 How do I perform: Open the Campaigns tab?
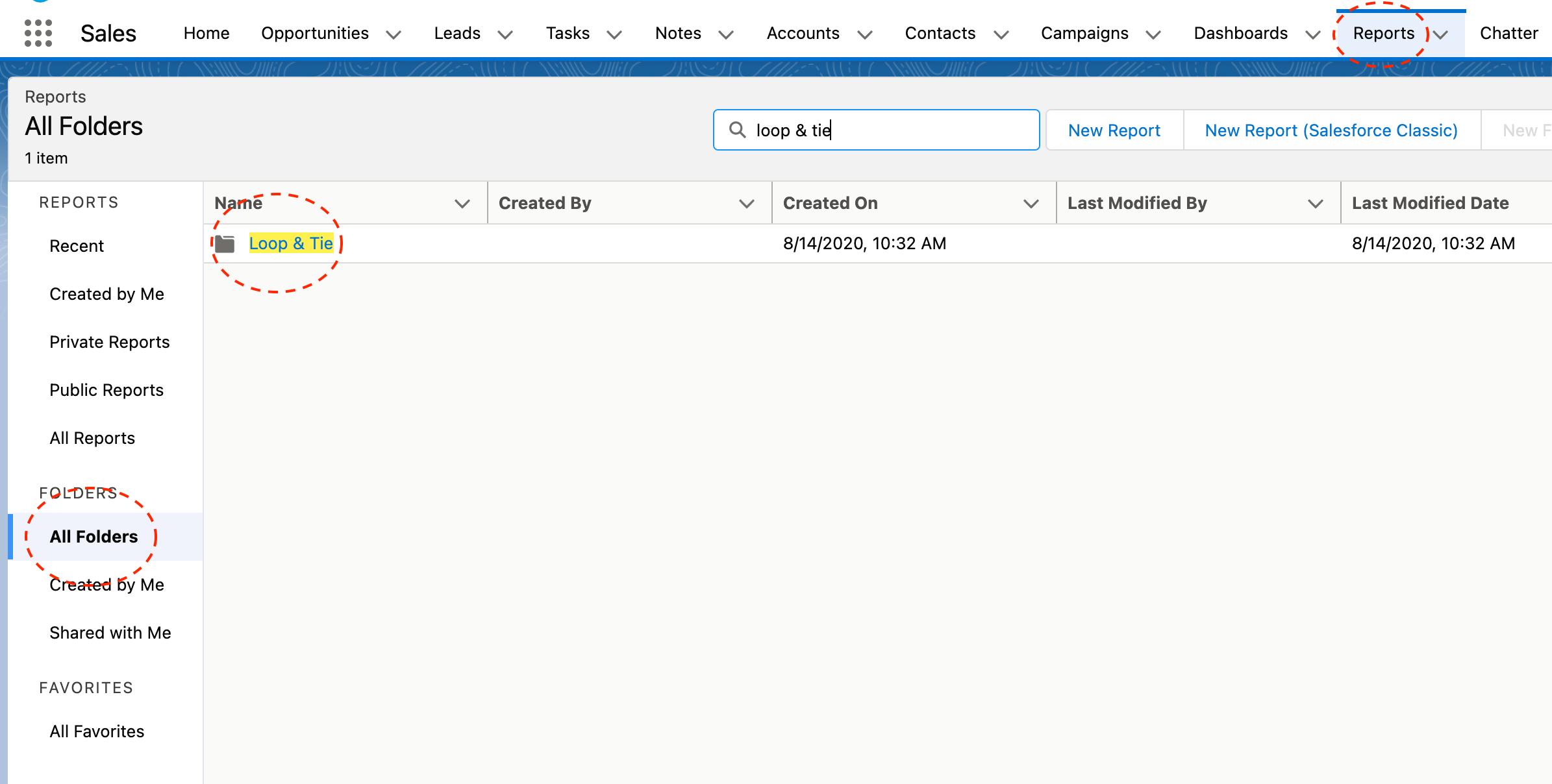pyautogui.click(x=1084, y=33)
